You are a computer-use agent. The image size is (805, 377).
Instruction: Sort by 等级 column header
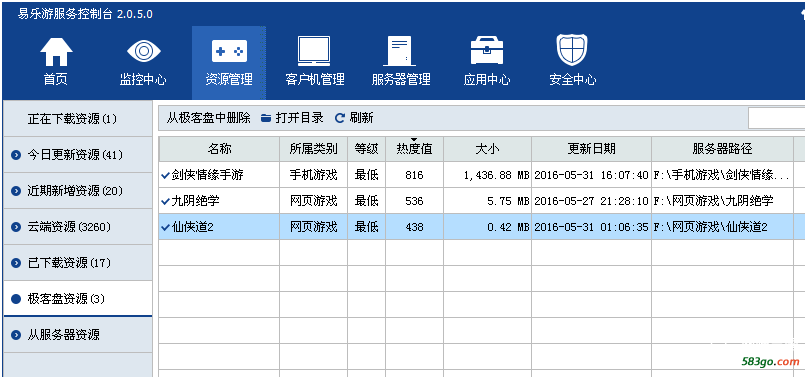[x=367, y=149]
